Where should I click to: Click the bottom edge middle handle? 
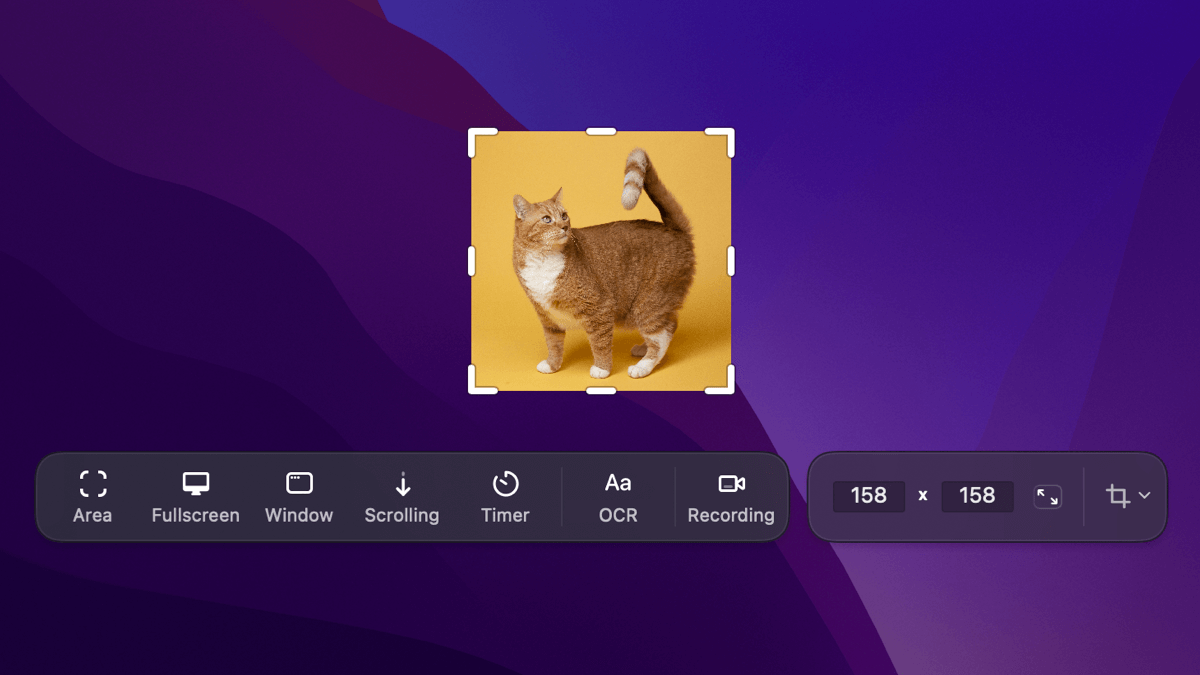point(601,390)
